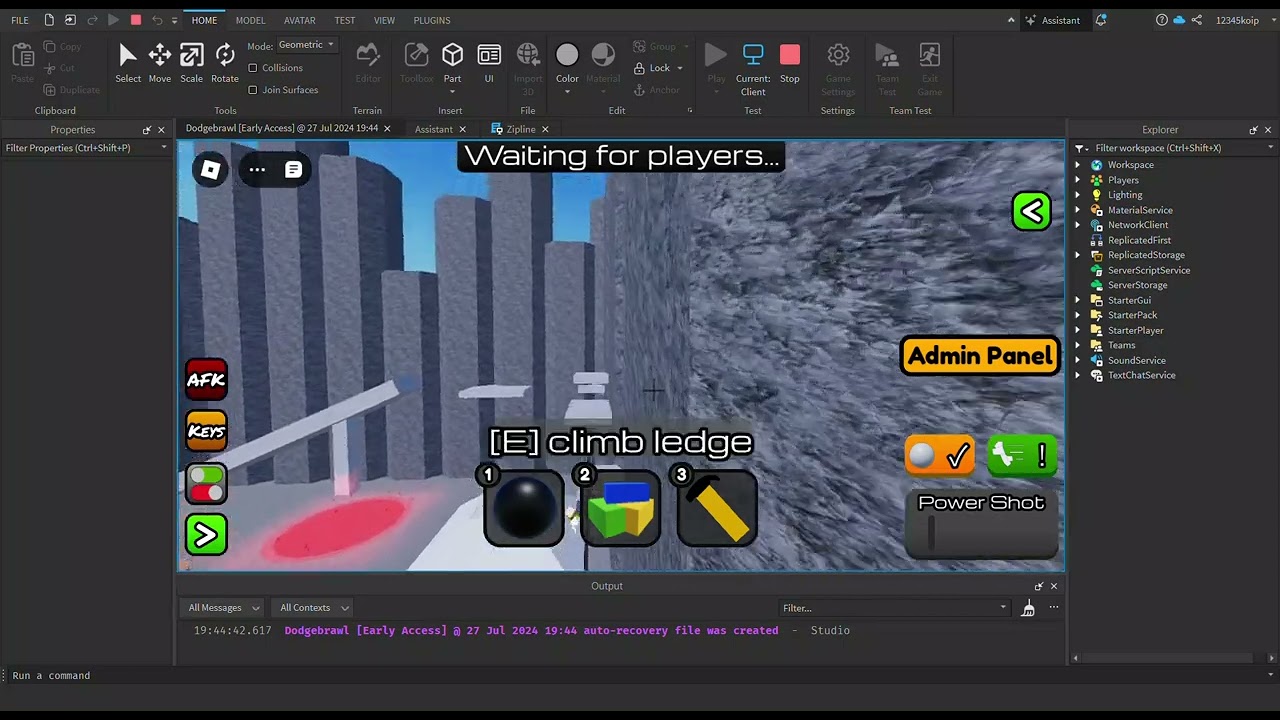The width and height of the screenshot is (1280, 720).
Task: Select ServerScriptService in Explorer
Action: coord(1148,270)
